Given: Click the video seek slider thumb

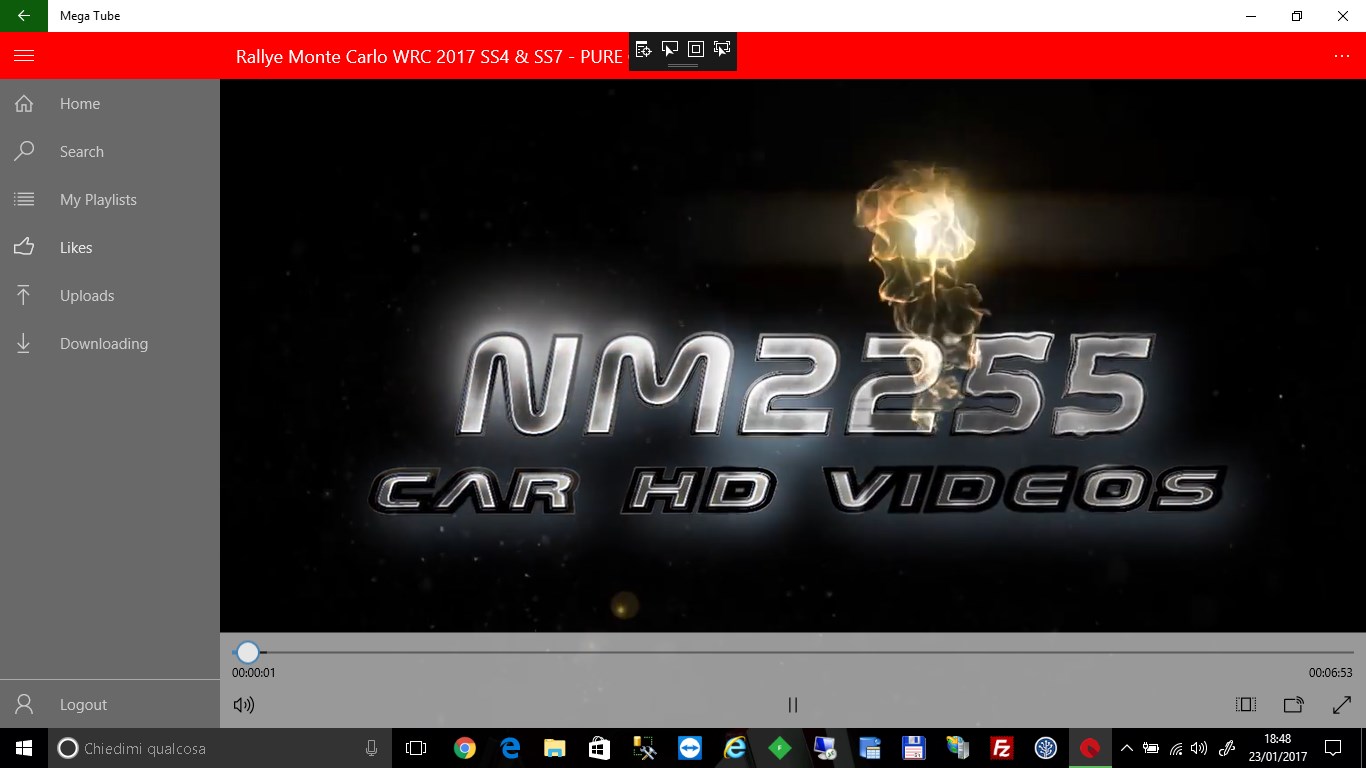Looking at the screenshot, I should coord(247,653).
